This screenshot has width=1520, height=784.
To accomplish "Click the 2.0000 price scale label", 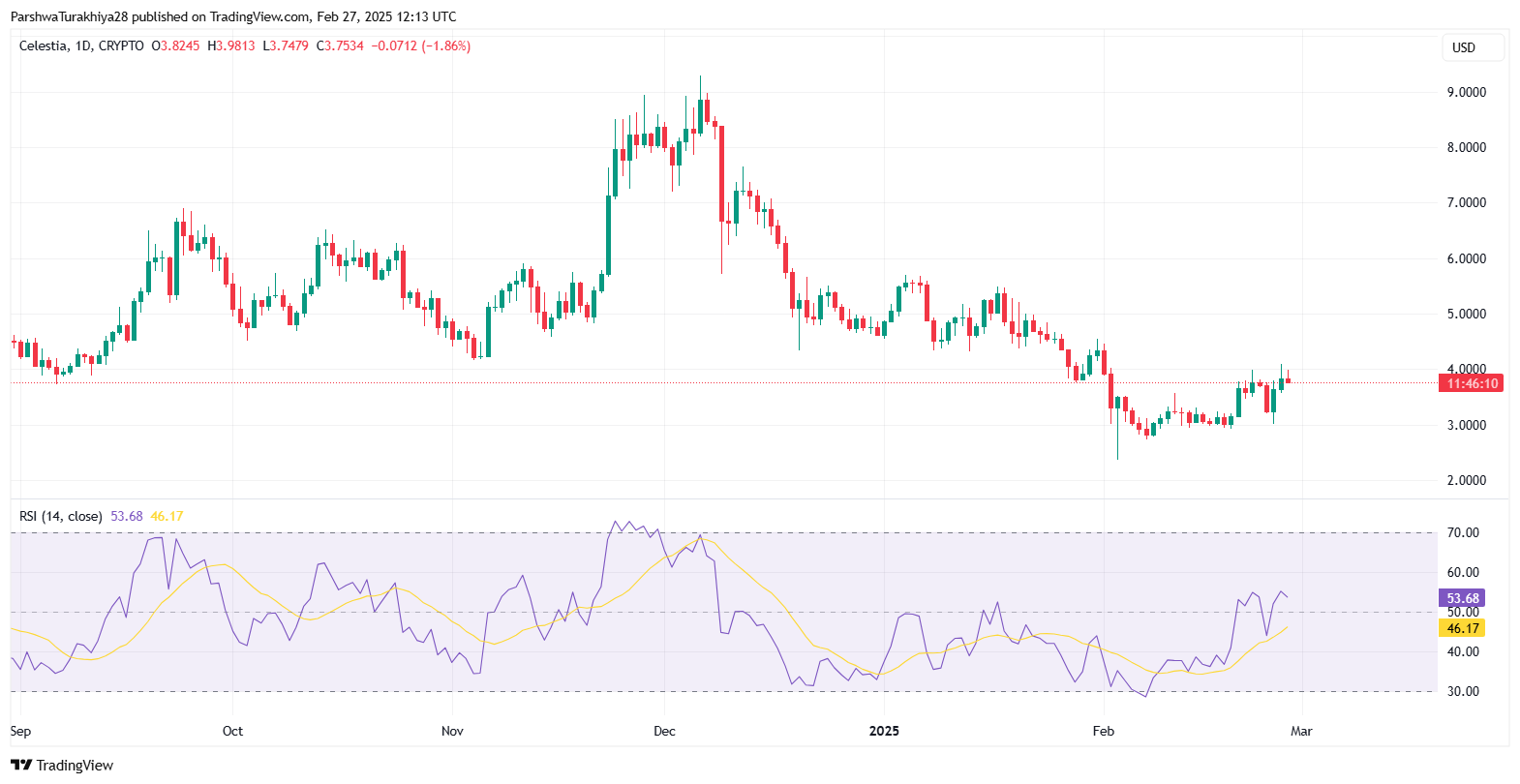I will (1467, 480).
